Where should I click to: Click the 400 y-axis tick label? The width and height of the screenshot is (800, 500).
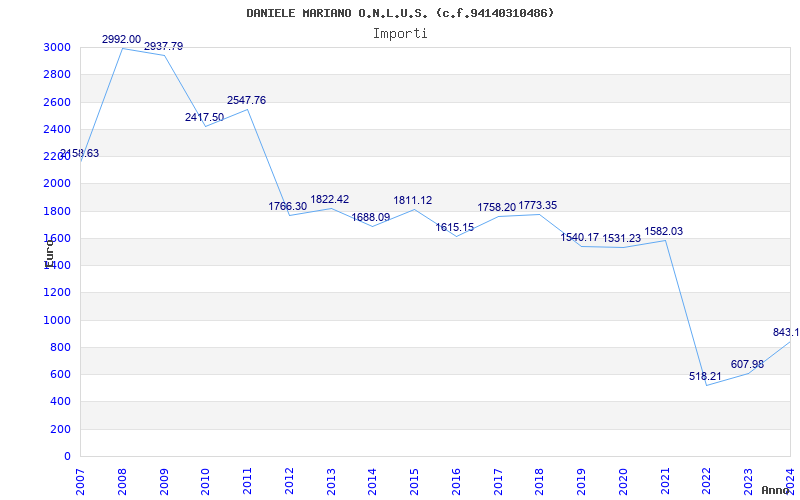63,402
